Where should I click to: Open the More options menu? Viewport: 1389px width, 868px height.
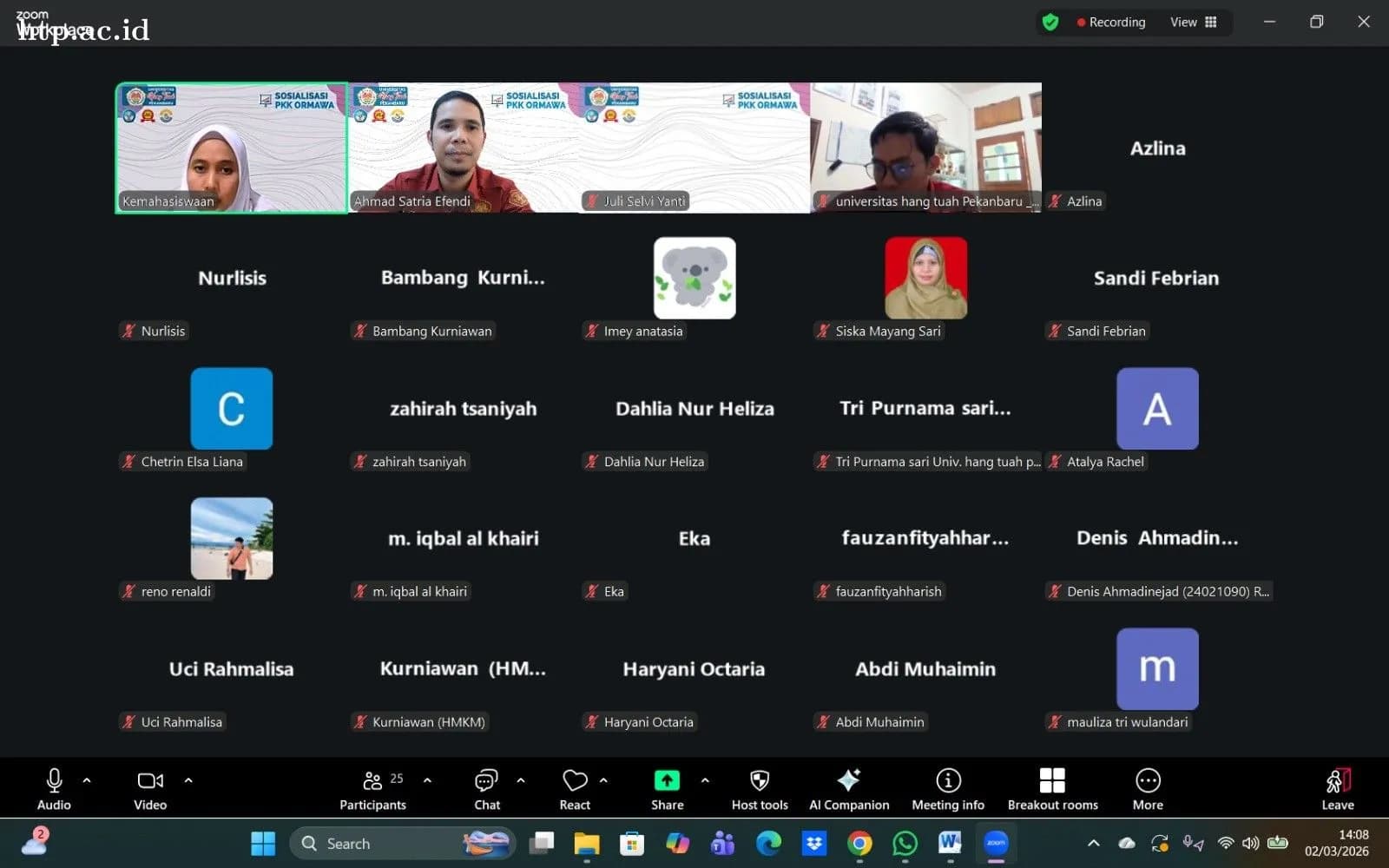[1148, 790]
